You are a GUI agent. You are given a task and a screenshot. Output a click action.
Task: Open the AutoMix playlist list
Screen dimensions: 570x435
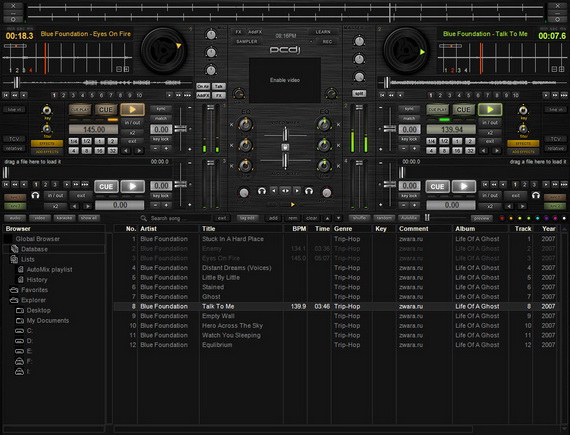(49, 269)
